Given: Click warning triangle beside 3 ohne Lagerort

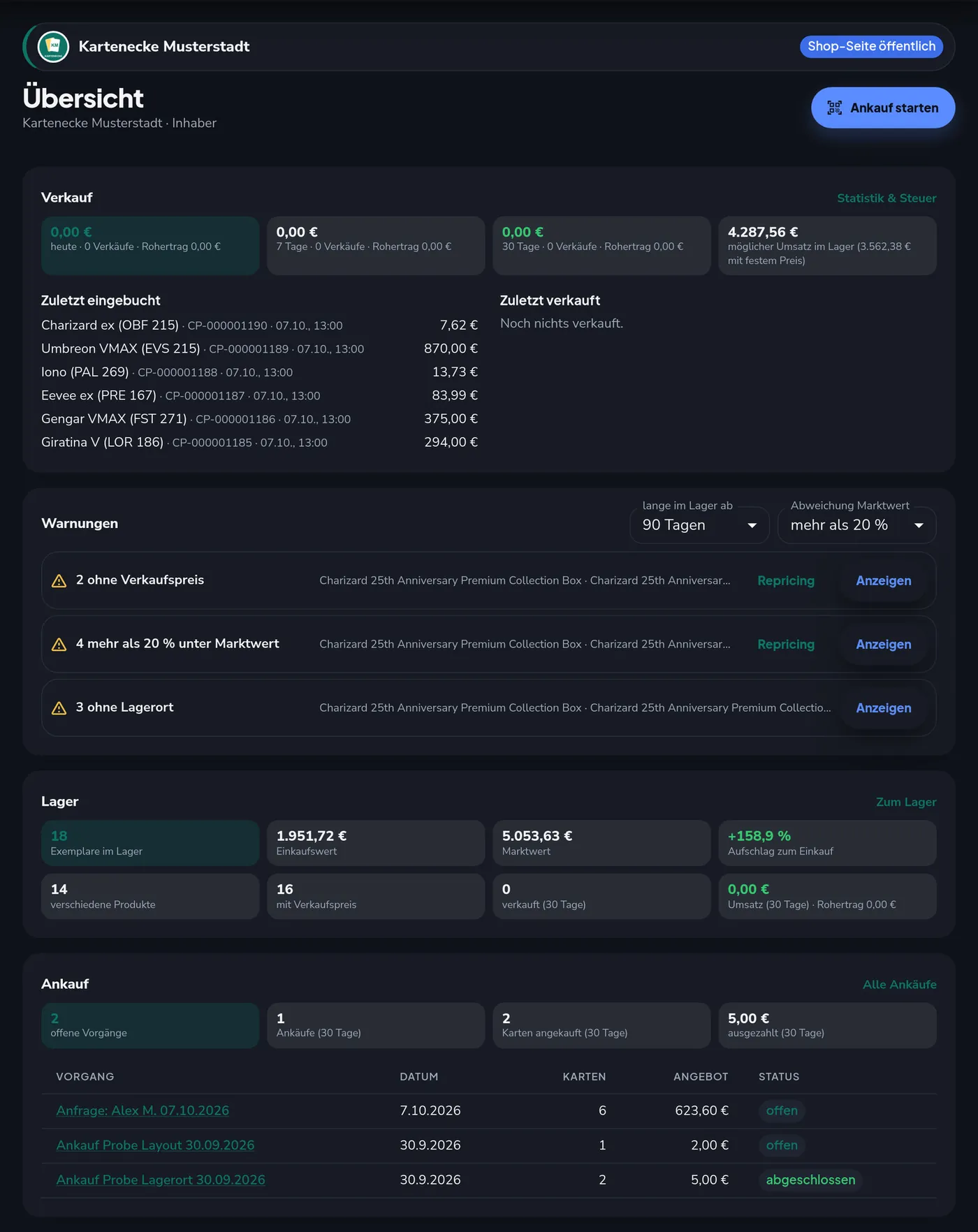Looking at the screenshot, I should (59, 708).
